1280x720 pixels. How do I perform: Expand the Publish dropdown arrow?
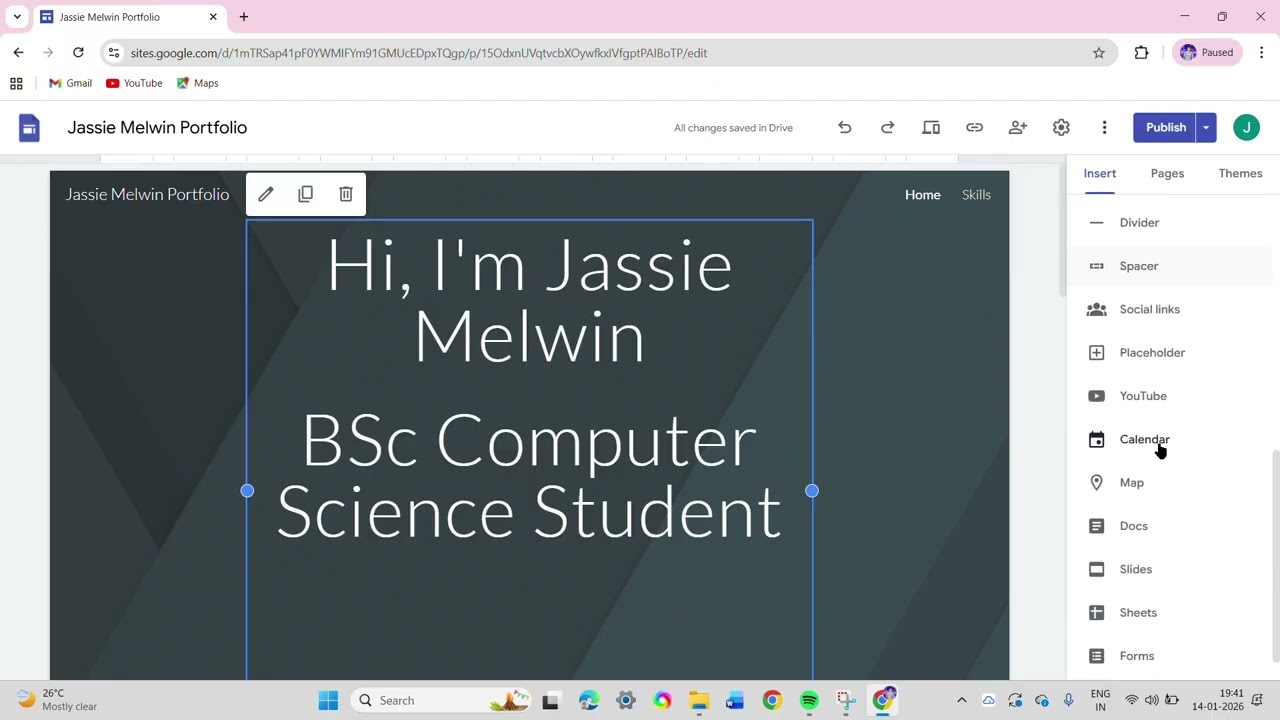point(1206,127)
